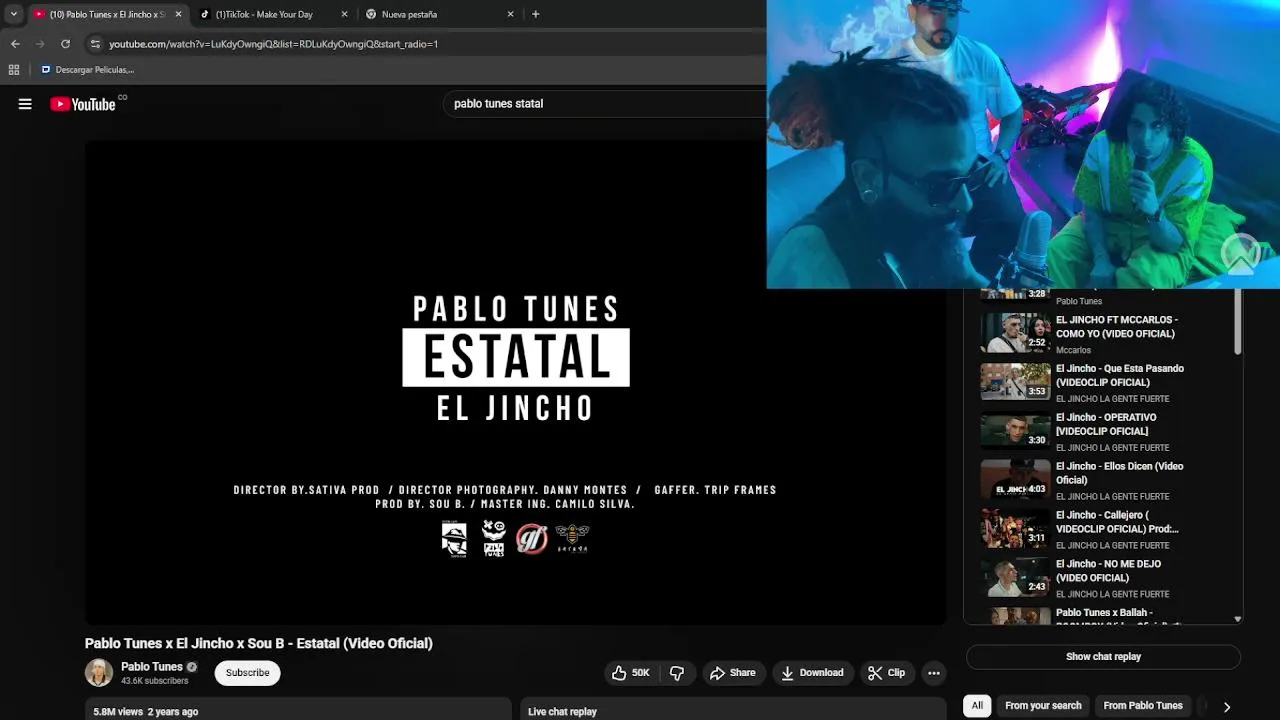Open the more actions three-dot menu

pos(934,673)
